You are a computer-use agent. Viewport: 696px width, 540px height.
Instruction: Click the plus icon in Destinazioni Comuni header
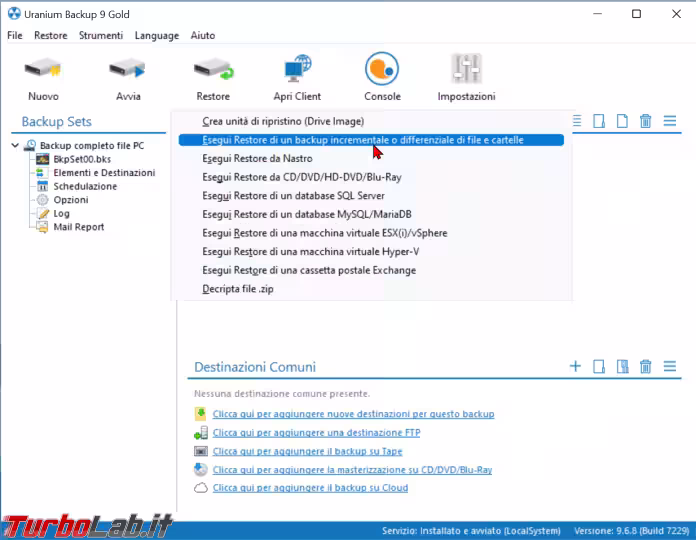pos(575,366)
